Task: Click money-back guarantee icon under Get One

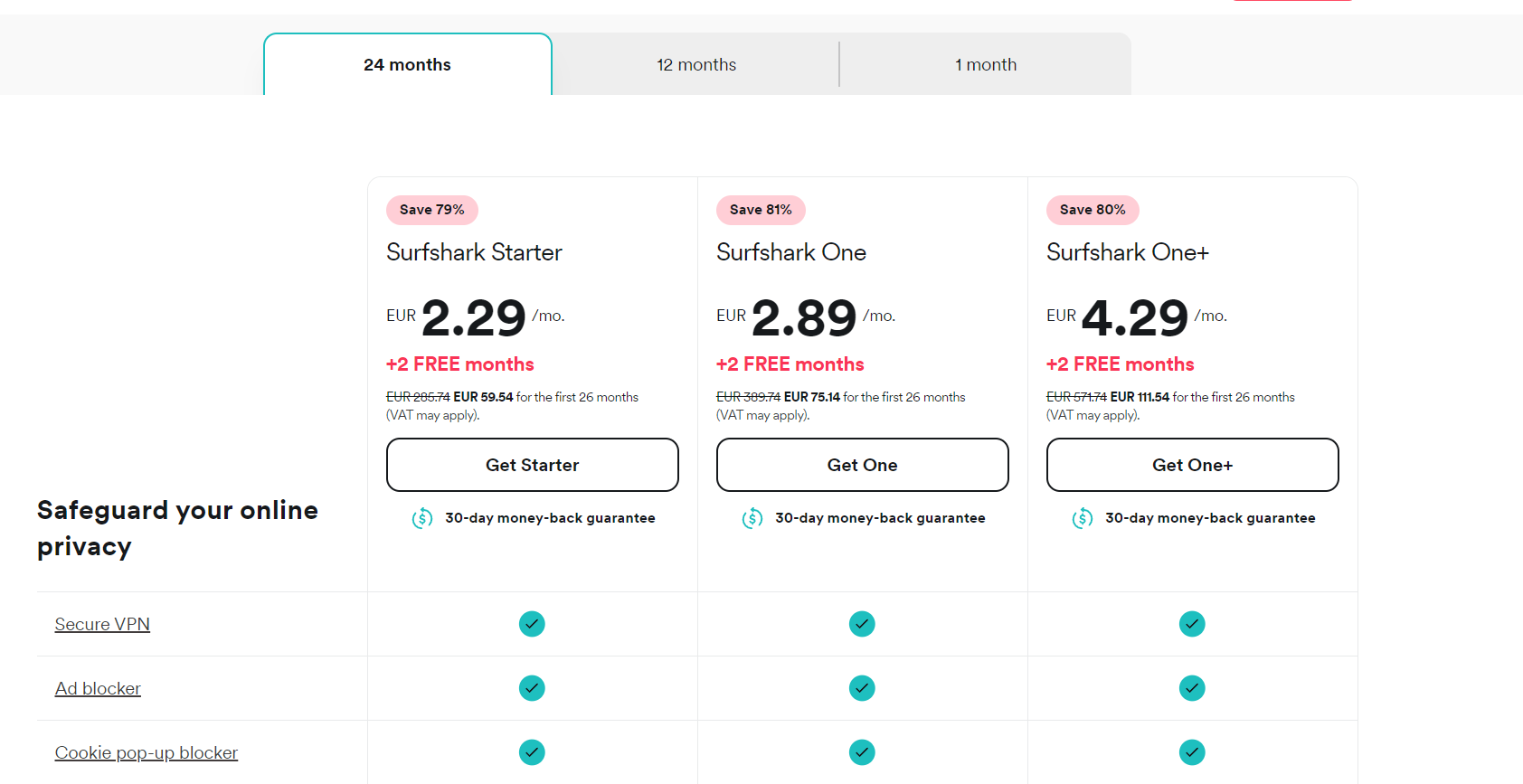Action: point(752,518)
